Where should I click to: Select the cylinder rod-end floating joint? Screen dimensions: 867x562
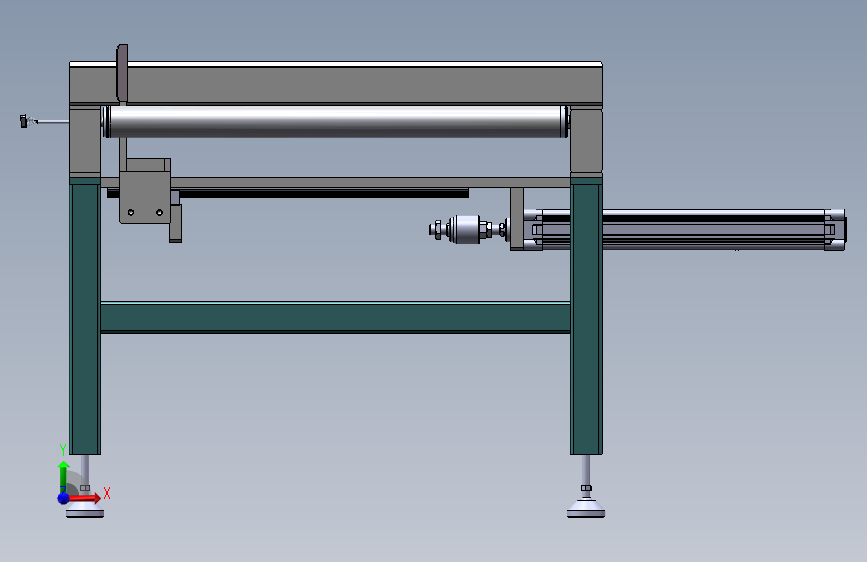click(468, 229)
